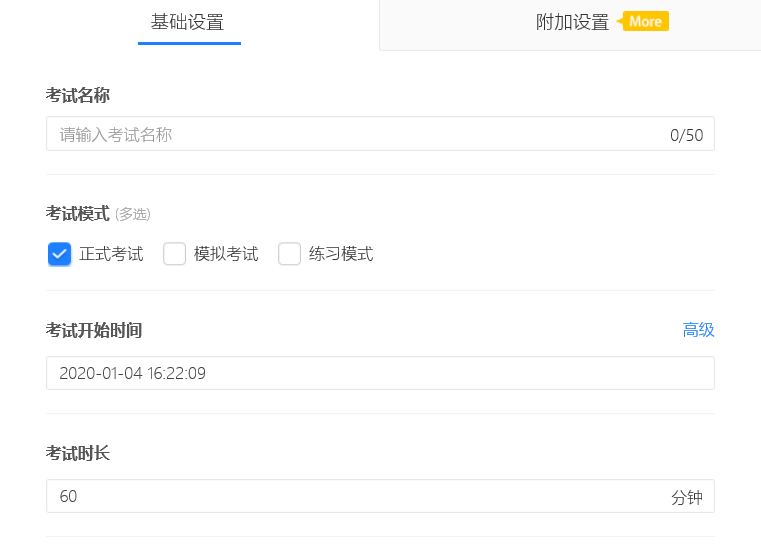Click the 考试时长 section heading

click(x=78, y=453)
